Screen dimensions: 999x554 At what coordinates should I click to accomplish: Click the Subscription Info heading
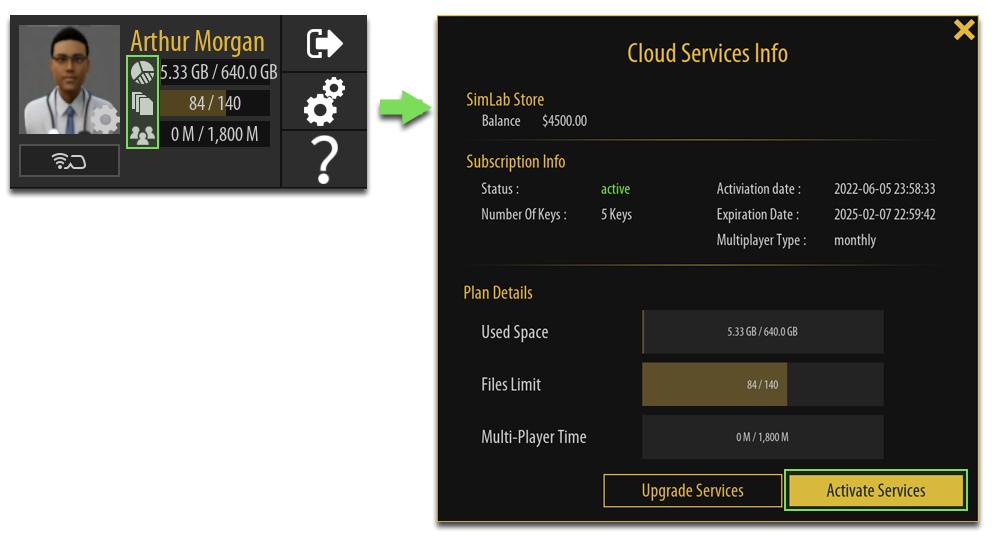pos(515,162)
